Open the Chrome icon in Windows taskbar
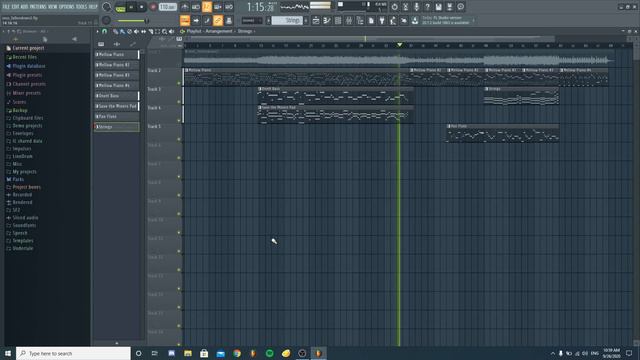The image size is (640, 360). click(237, 353)
